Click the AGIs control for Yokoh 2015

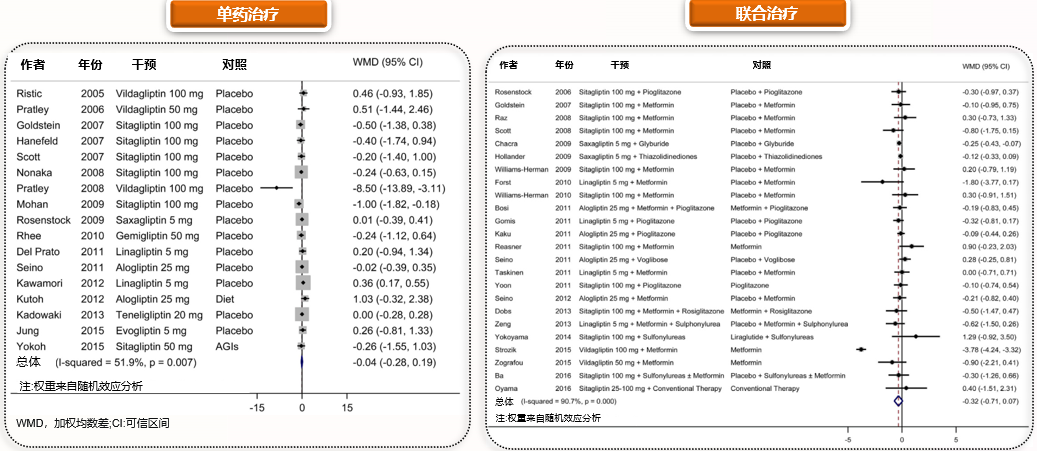(231, 344)
